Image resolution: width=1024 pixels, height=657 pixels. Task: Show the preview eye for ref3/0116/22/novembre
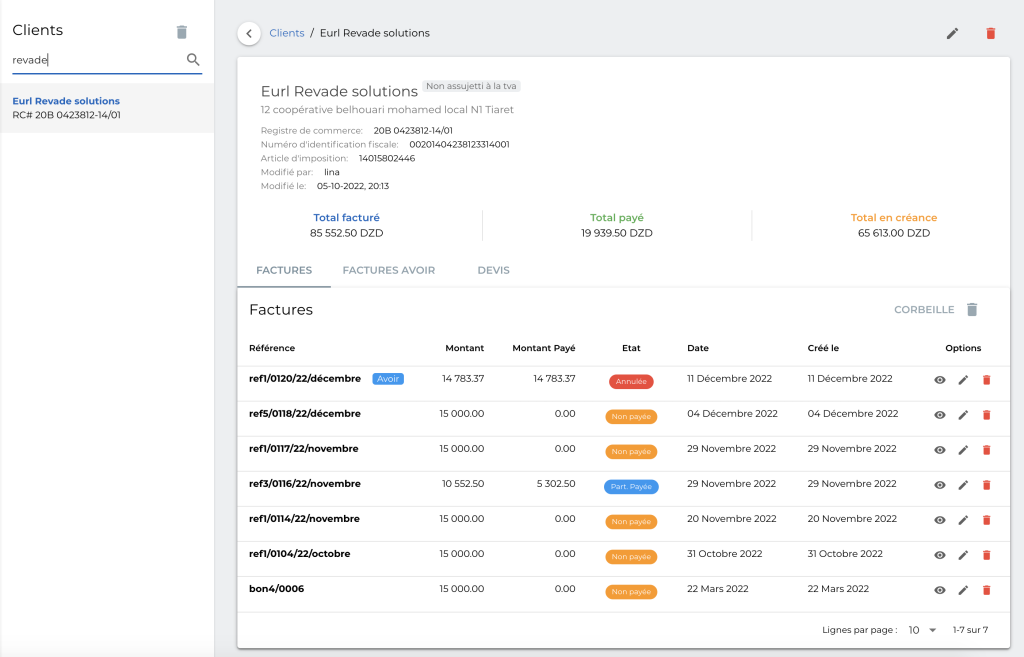(939, 486)
